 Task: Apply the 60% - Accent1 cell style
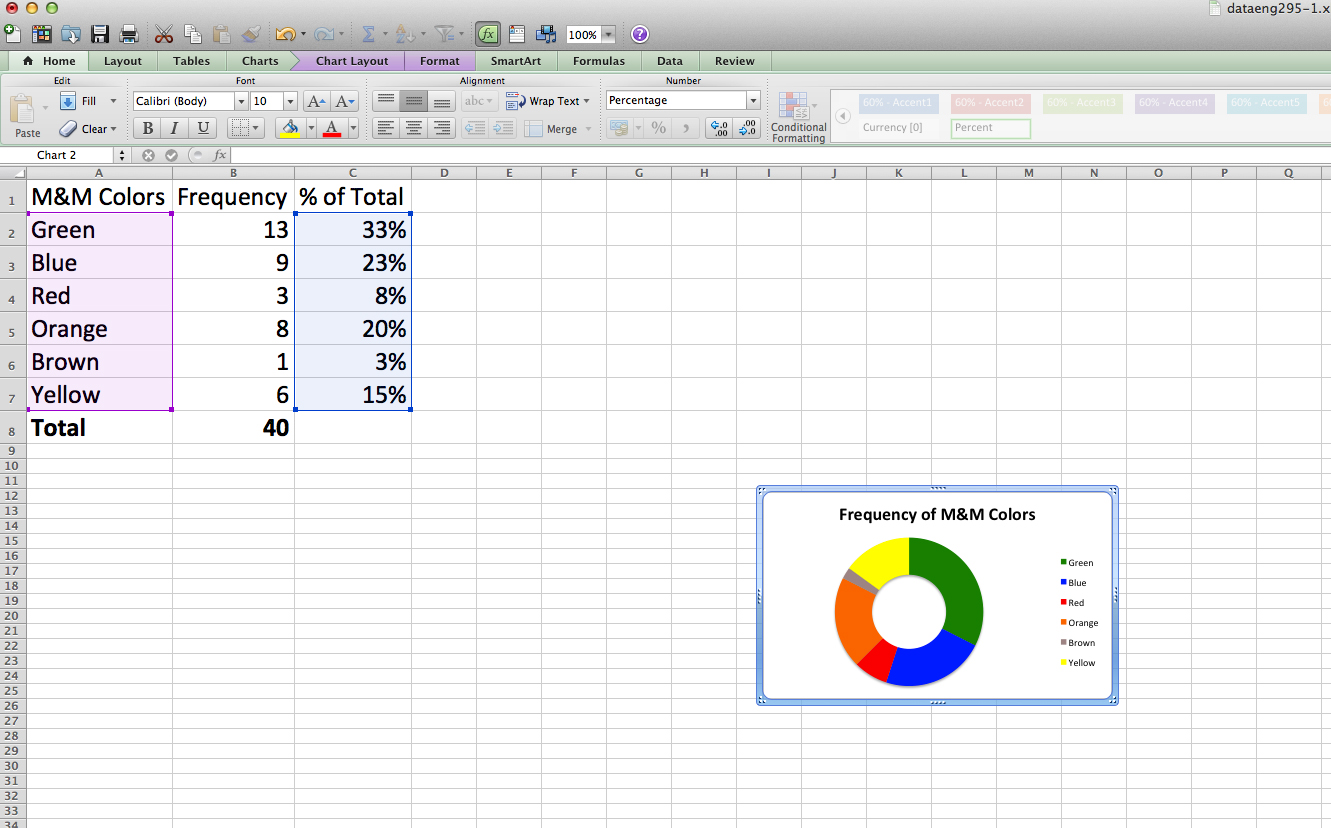(x=897, y=102)
